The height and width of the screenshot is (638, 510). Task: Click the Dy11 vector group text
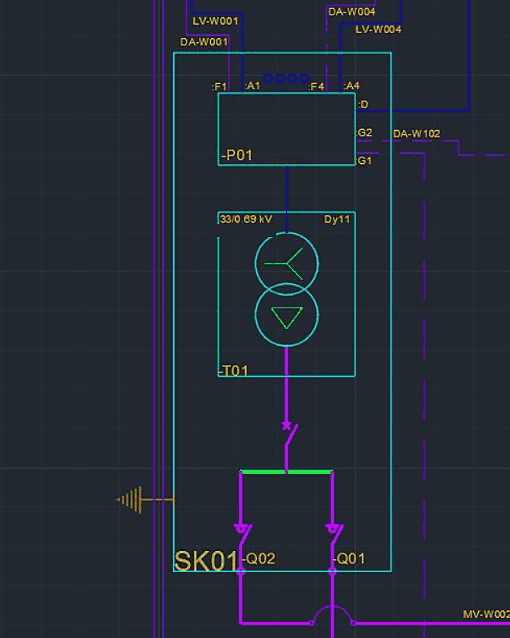[x=337, y=219]
